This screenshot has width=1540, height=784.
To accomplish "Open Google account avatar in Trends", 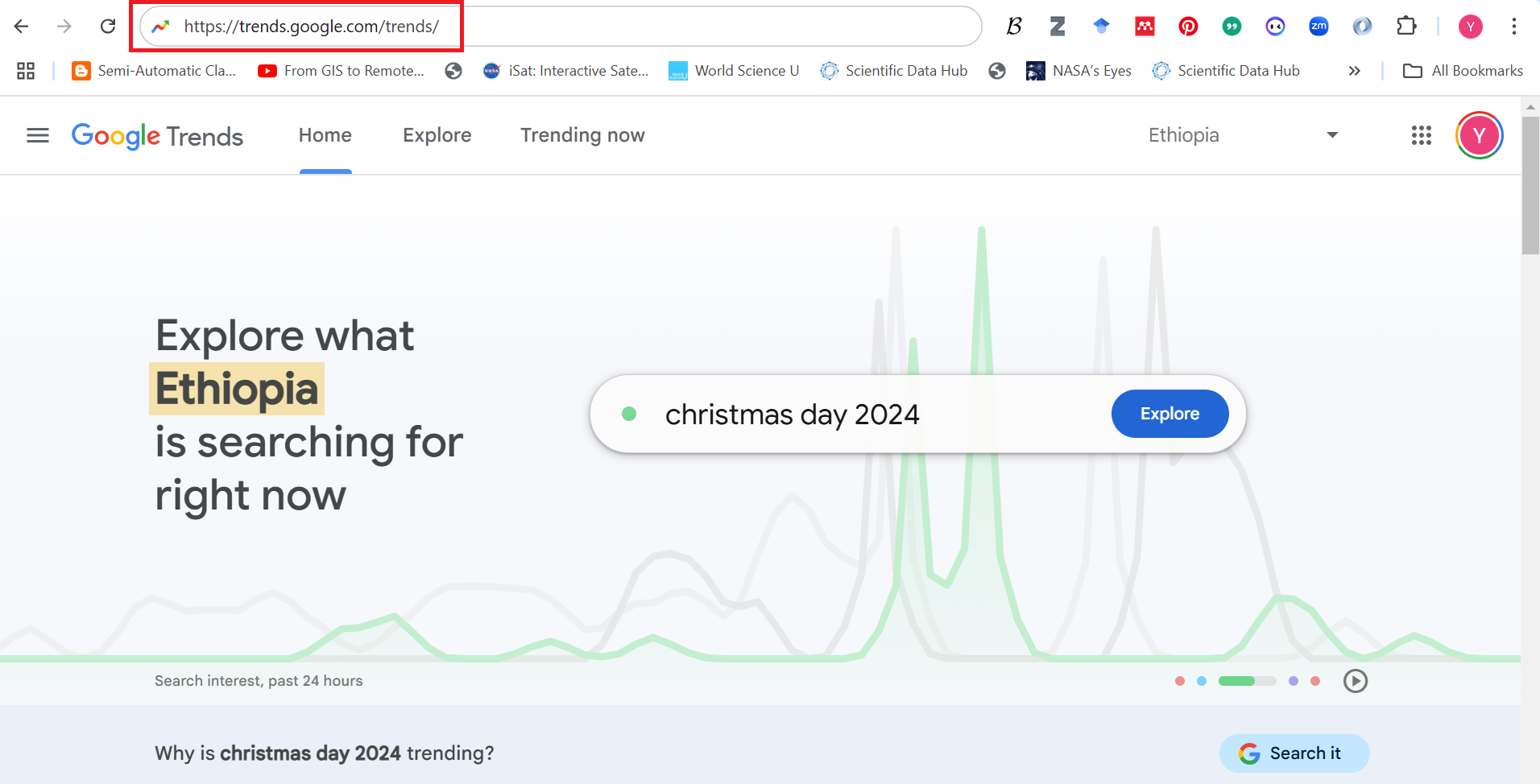I will pyautogui.click(x=1479, y=135).
